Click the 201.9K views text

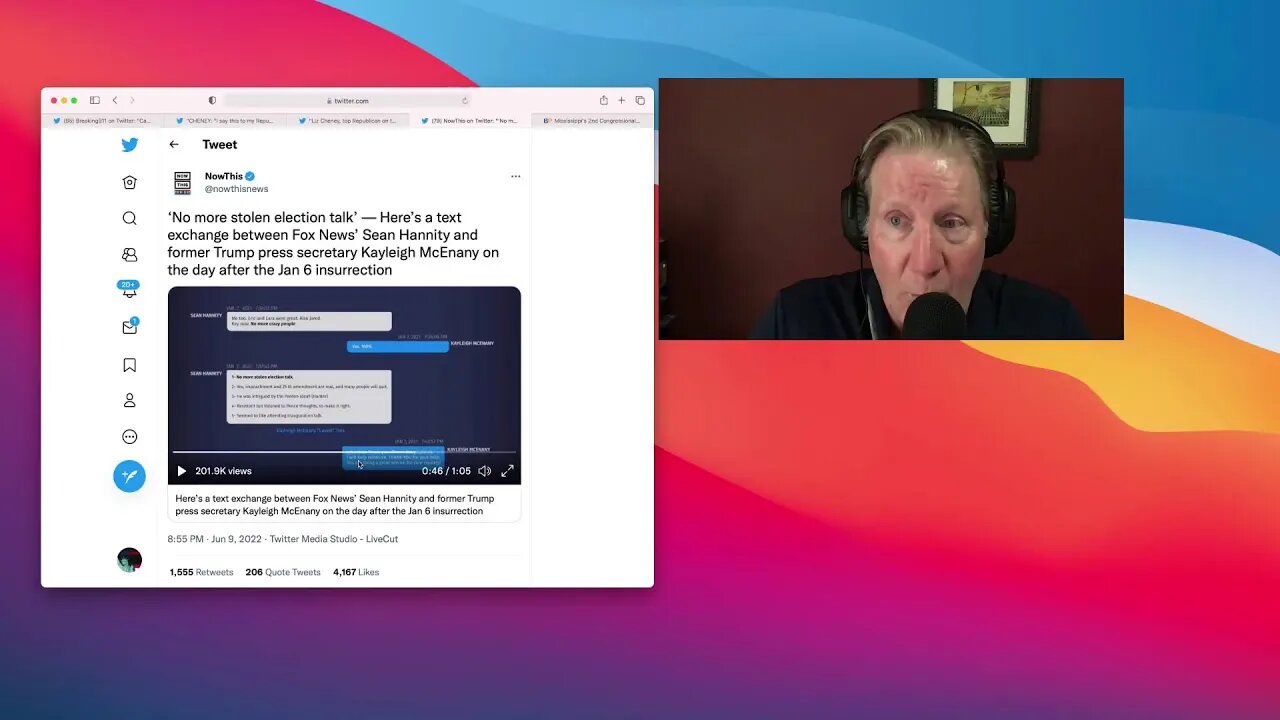tap(223, 471)
